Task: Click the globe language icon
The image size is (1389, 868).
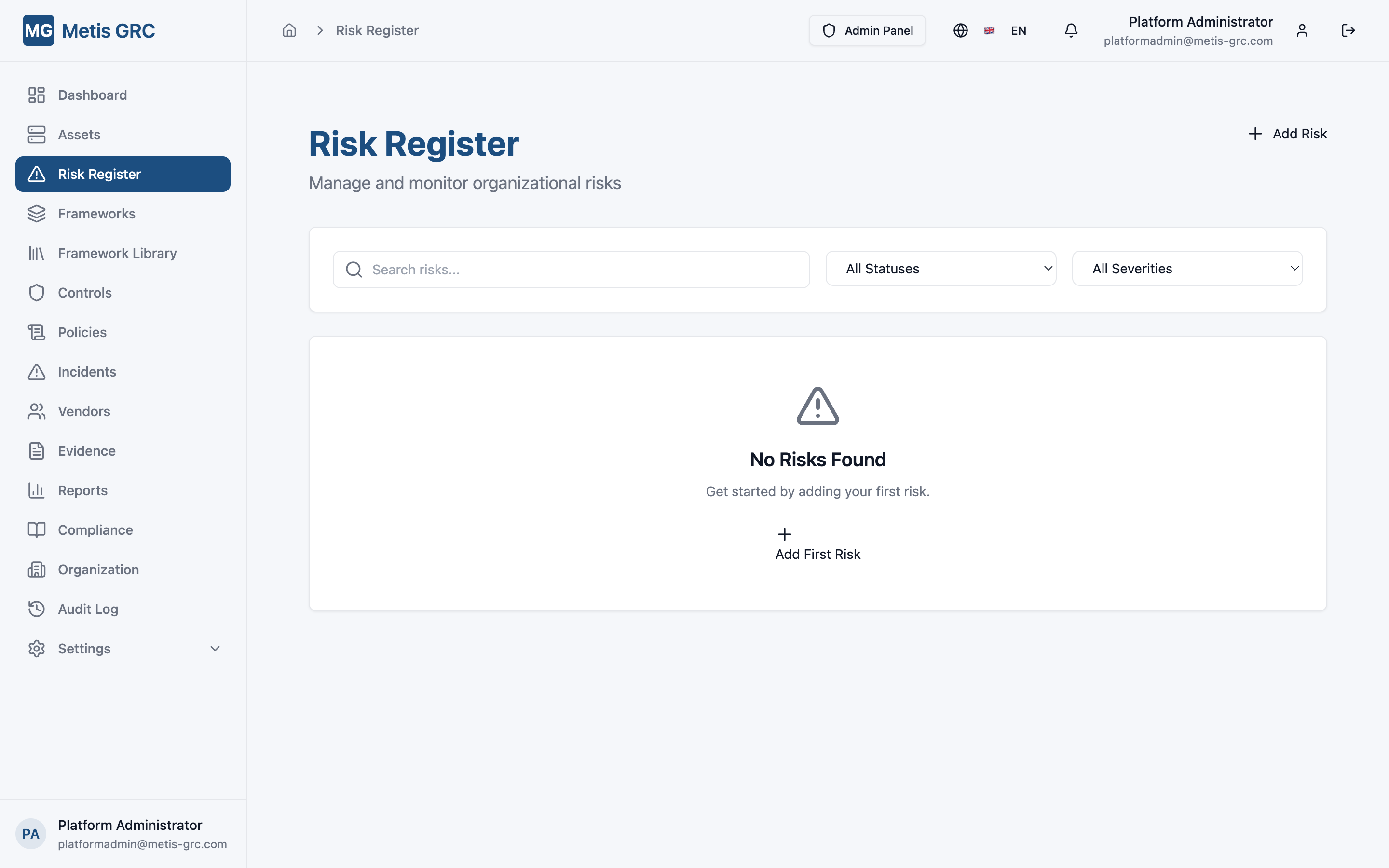Action: 960,30
